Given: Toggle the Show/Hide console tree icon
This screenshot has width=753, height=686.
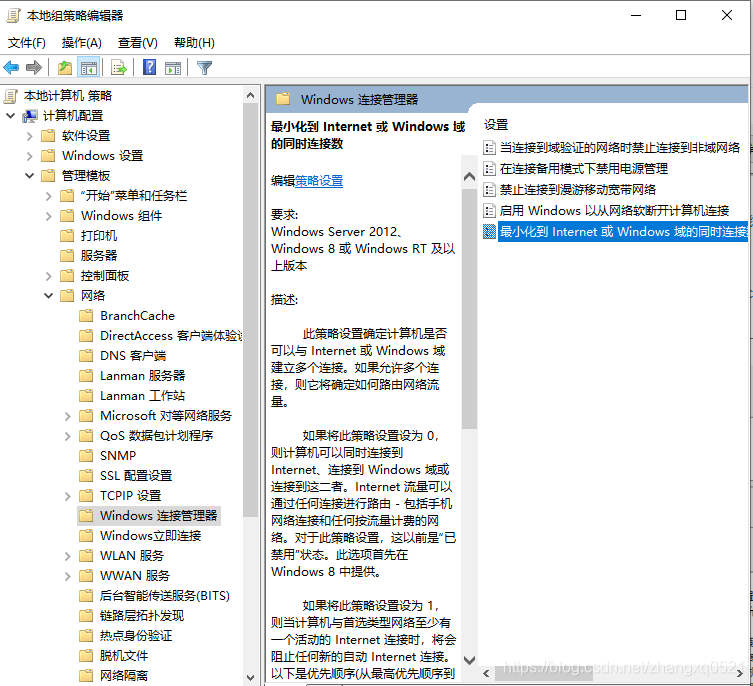Looking at the screenshot, I should tap(89, 68).
